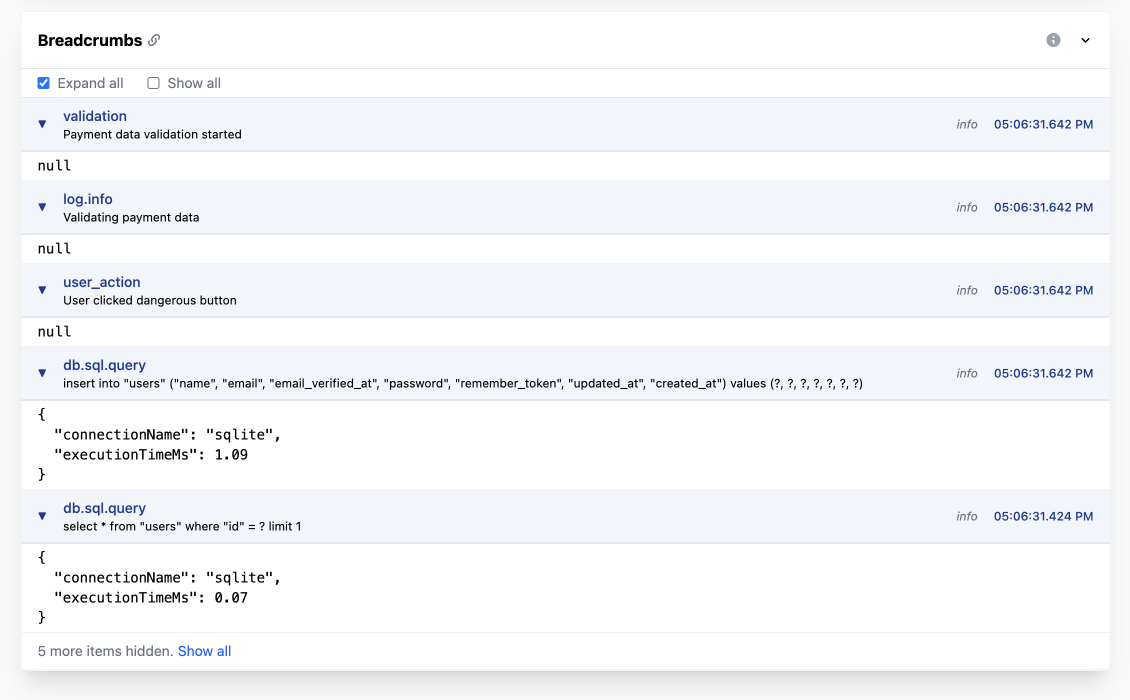Click info level on select query row

[966, 516]
